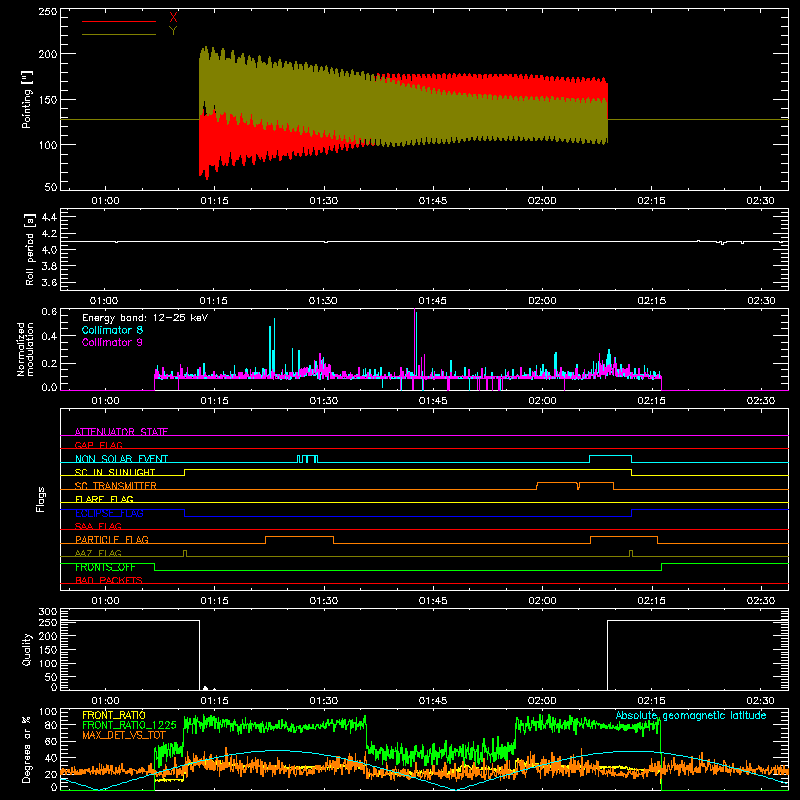Click the AAZ_FLAG label

coord(98,553)
